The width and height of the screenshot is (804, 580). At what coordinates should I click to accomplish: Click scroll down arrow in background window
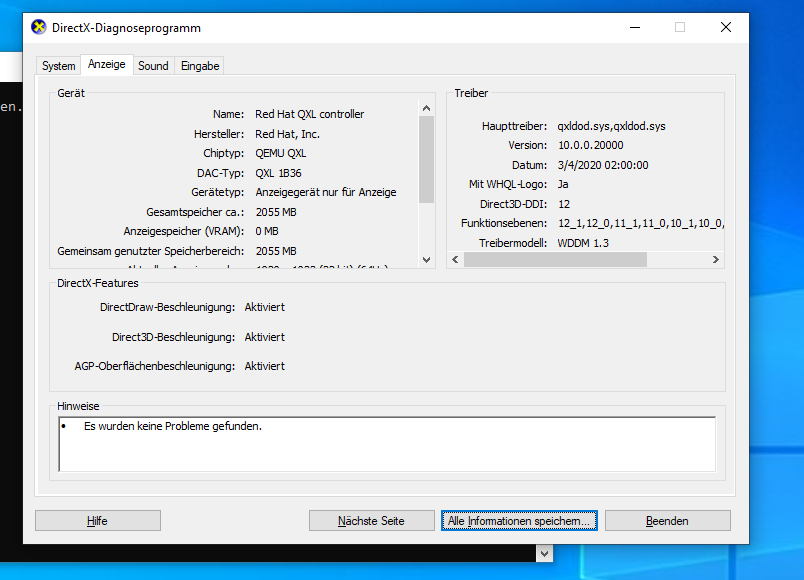tap(545, 553)
